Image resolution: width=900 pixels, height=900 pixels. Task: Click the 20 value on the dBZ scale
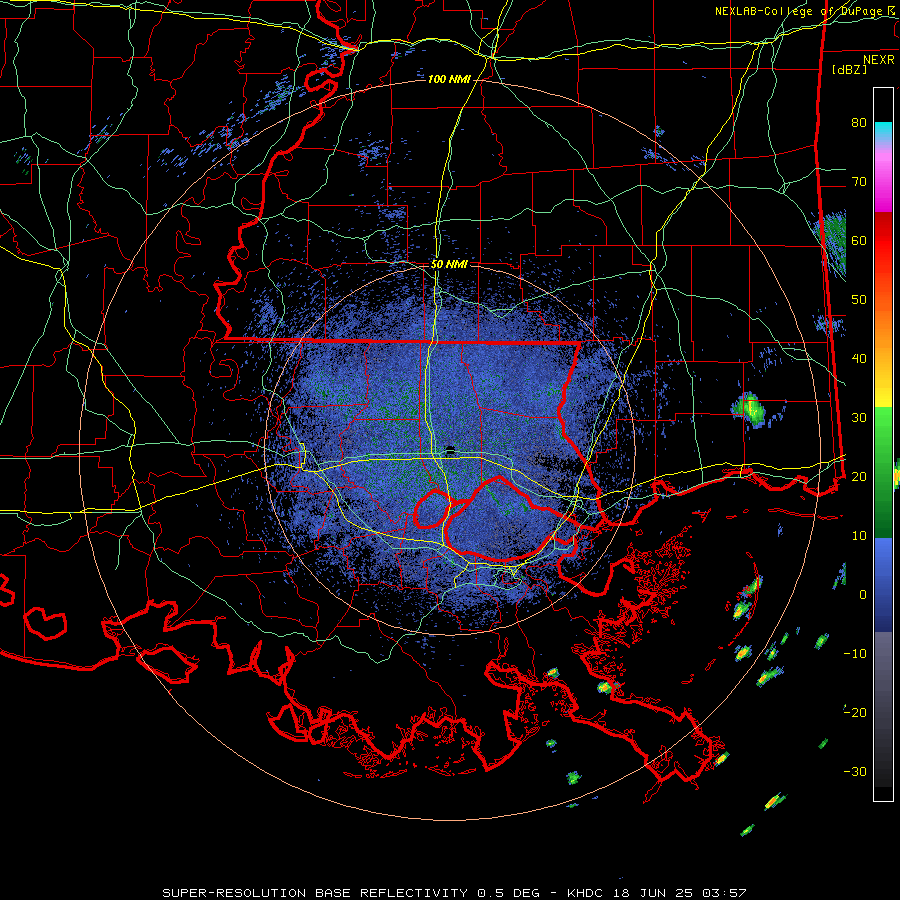[x=859, y=477]
